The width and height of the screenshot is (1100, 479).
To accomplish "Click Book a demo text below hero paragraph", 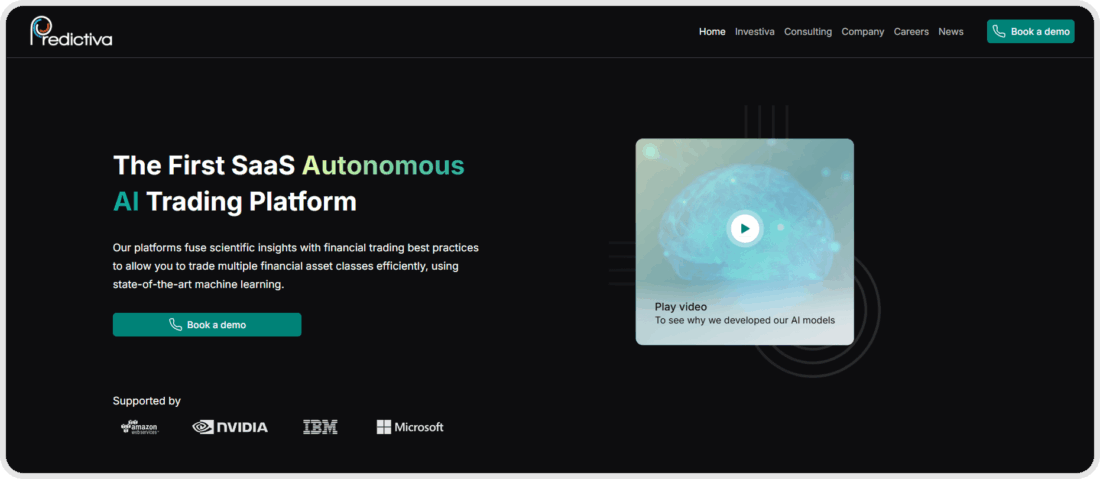I will pyautogui.click(x=216, y=325).
